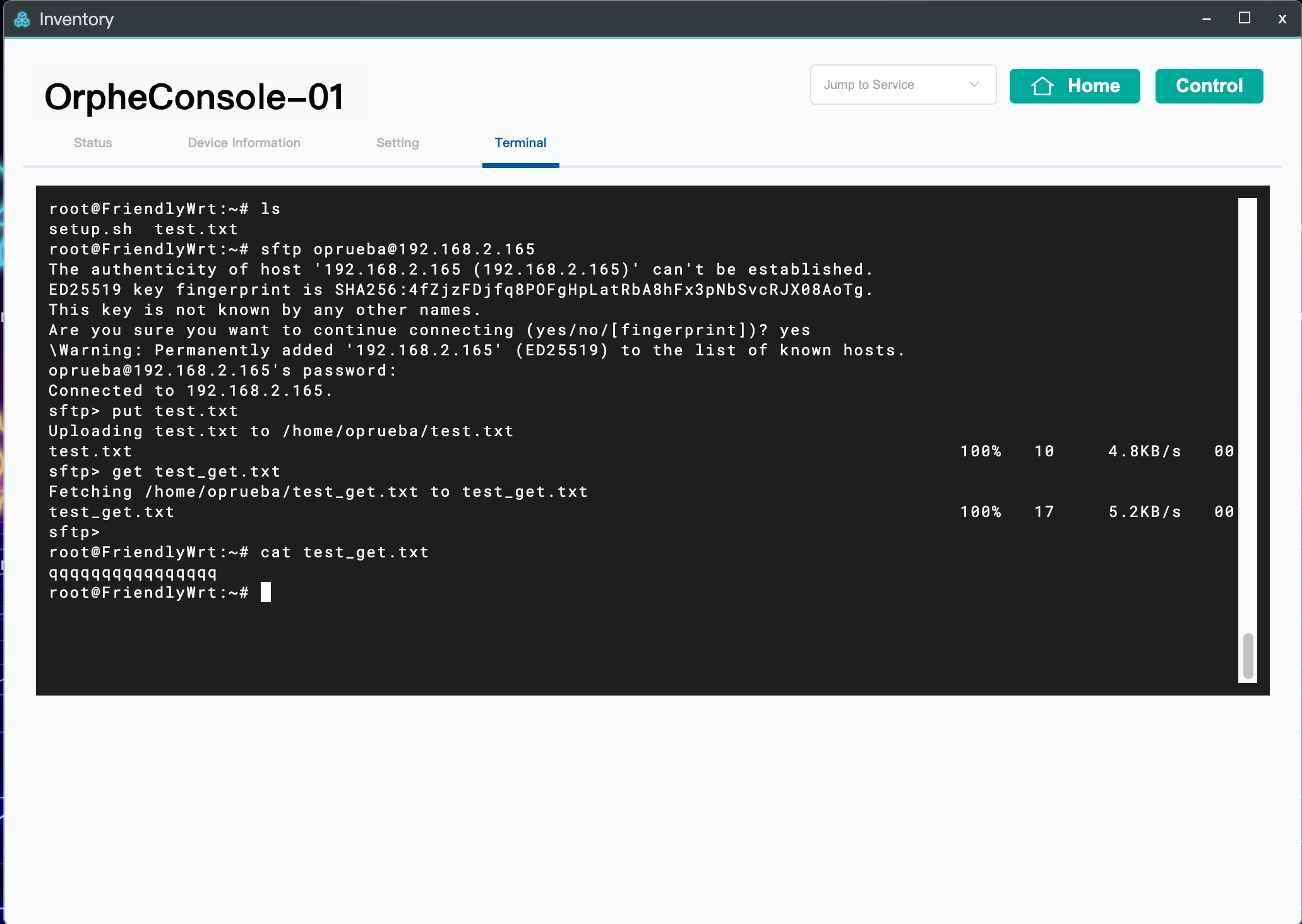
Task: Click the OrpheConsole-01 device title
Action: (194, 97)
